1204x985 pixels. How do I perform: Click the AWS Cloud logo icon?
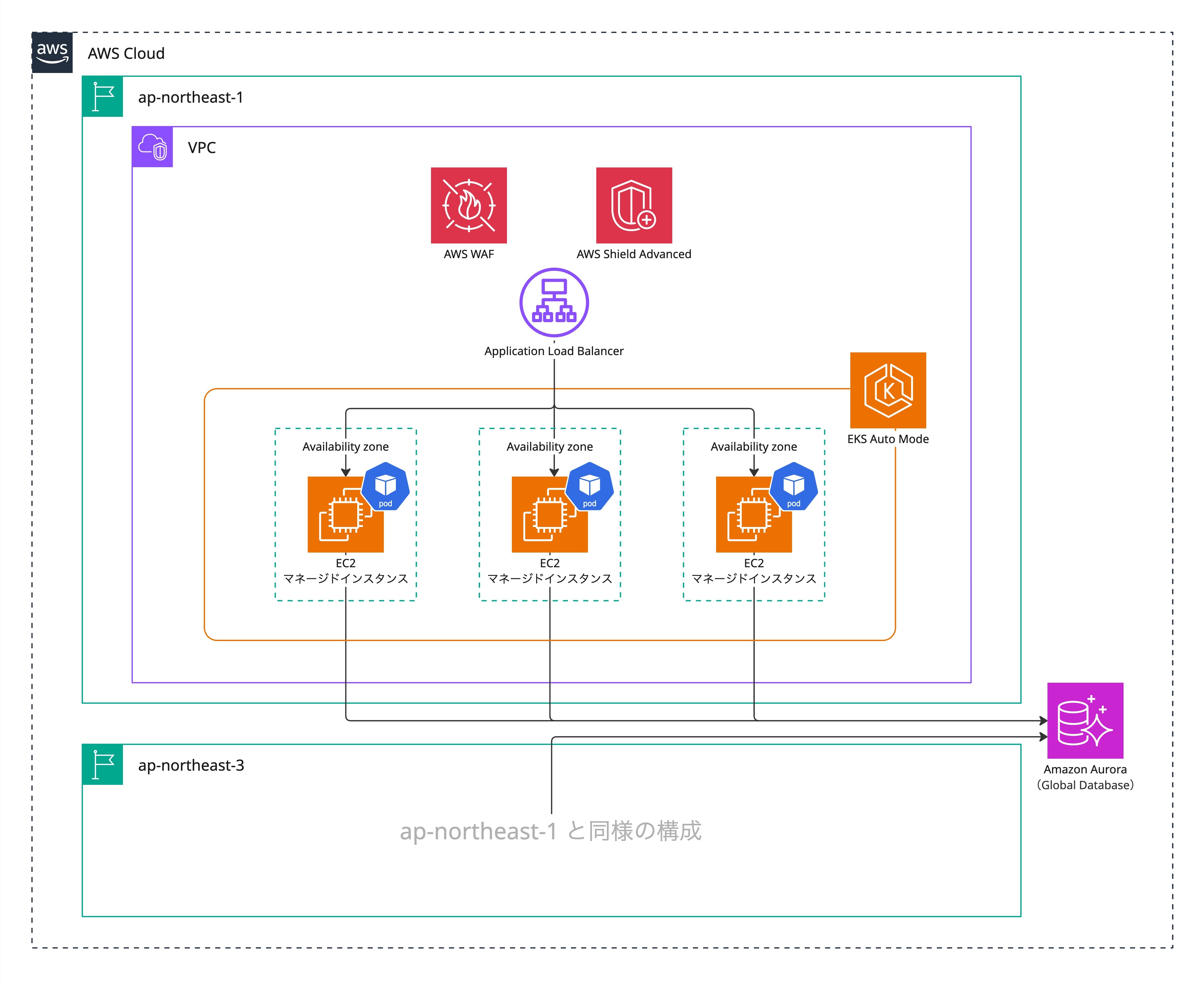pyautogui.click(x=52, y=52)
